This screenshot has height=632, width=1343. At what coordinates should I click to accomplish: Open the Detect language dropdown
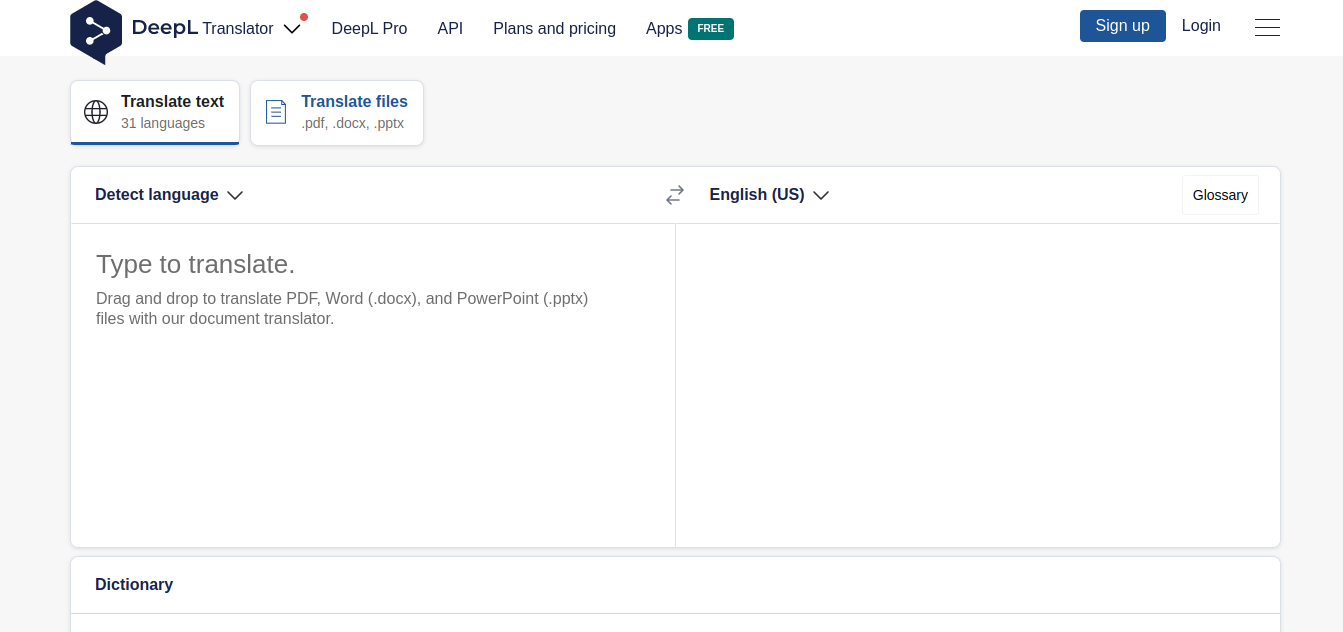click(x=169, y=195)
